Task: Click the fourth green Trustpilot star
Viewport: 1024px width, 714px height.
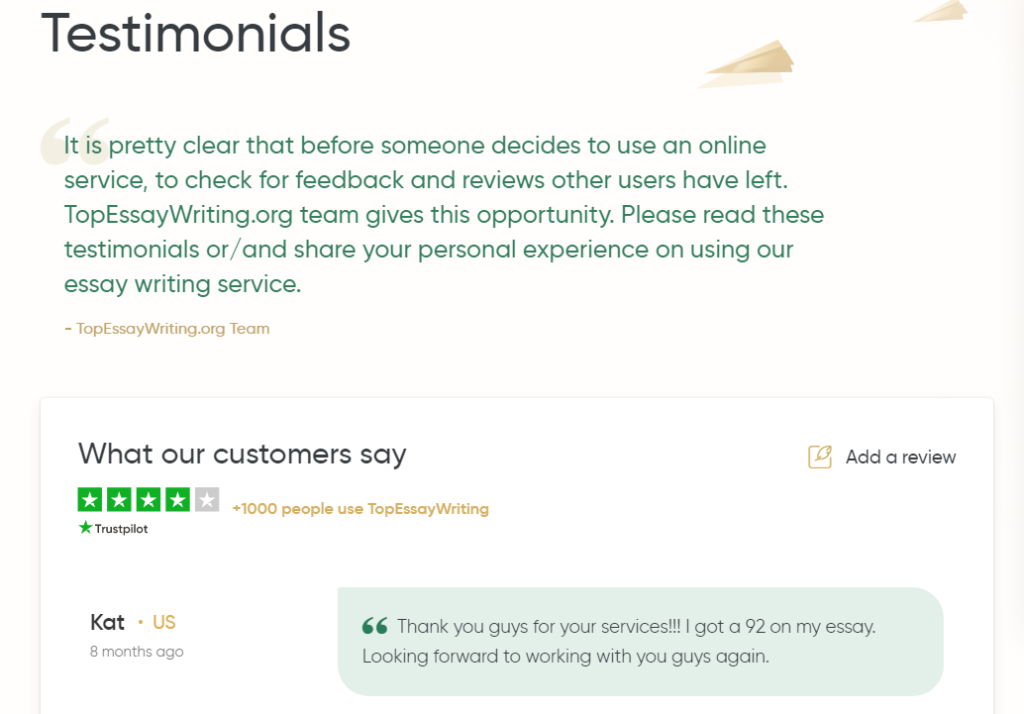Action: 178,500
